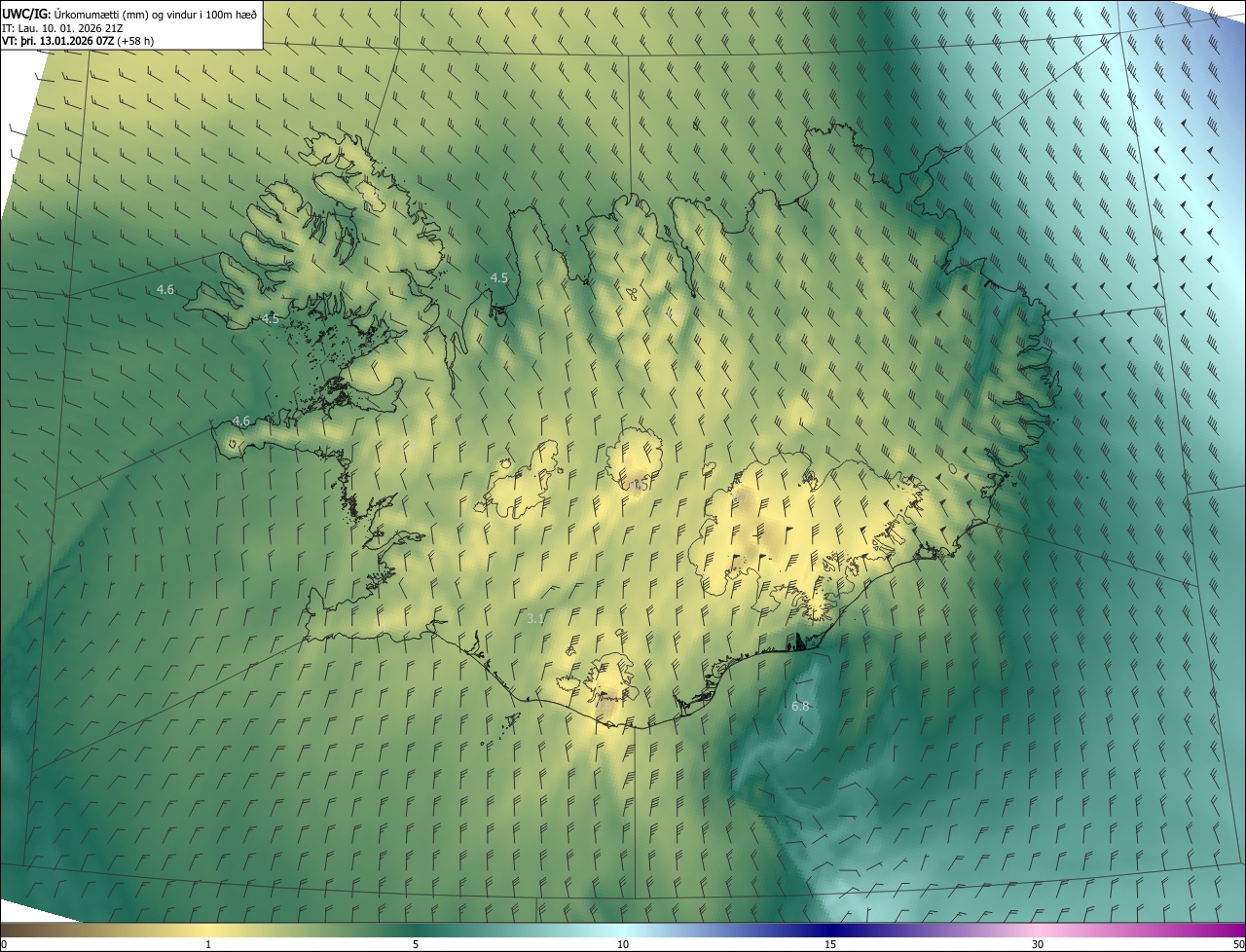Click the colorbar tick label 30

click(1038, 945)
